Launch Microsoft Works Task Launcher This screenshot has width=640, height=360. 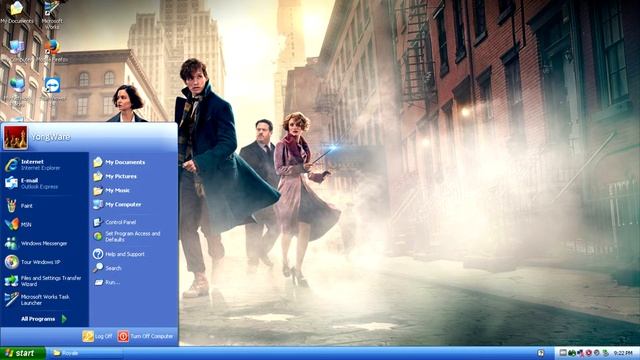pyautogui.click(x=44, y=300)
